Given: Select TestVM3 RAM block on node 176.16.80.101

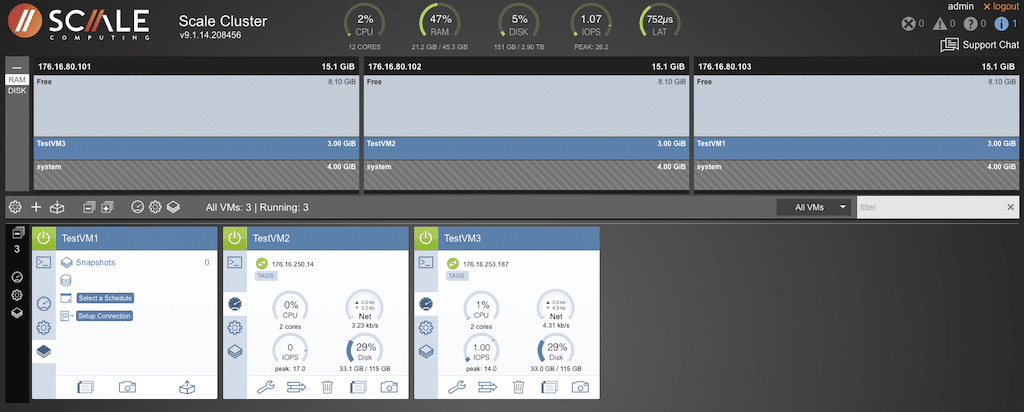Looking at the screenshot, I should click(x=196, y=148).
